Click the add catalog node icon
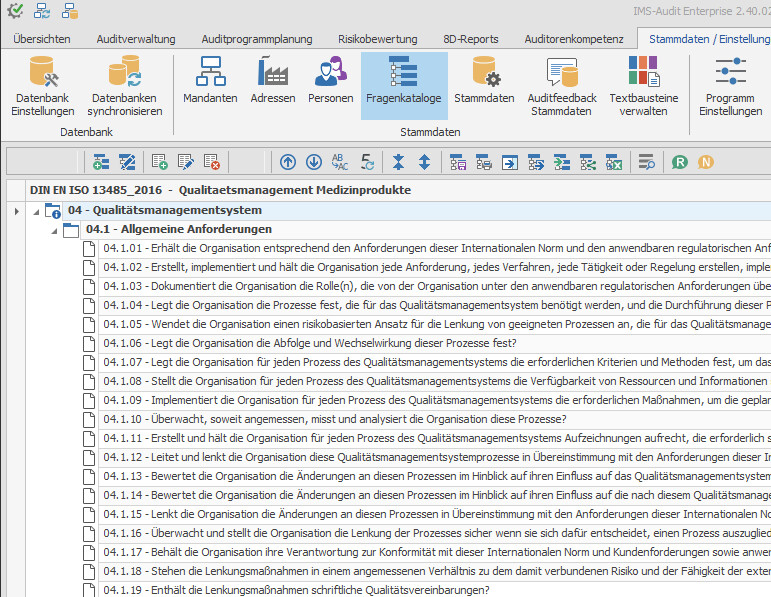Image resolution: width=771 pixels, height=597 pixels. pos(101,162)
